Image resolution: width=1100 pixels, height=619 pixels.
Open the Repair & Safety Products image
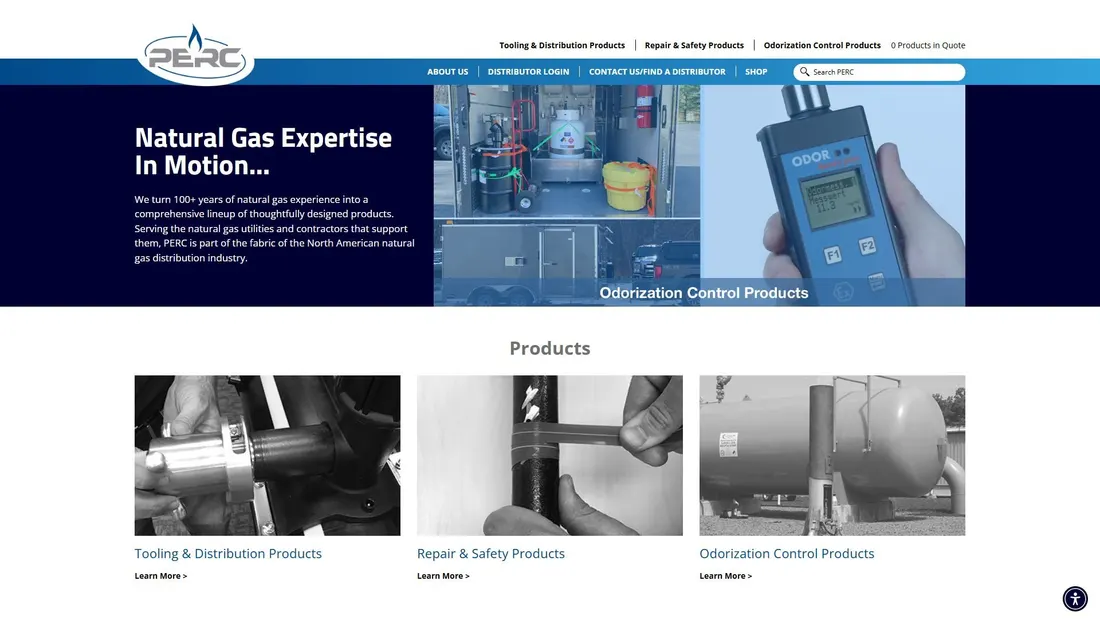point(549,455)
